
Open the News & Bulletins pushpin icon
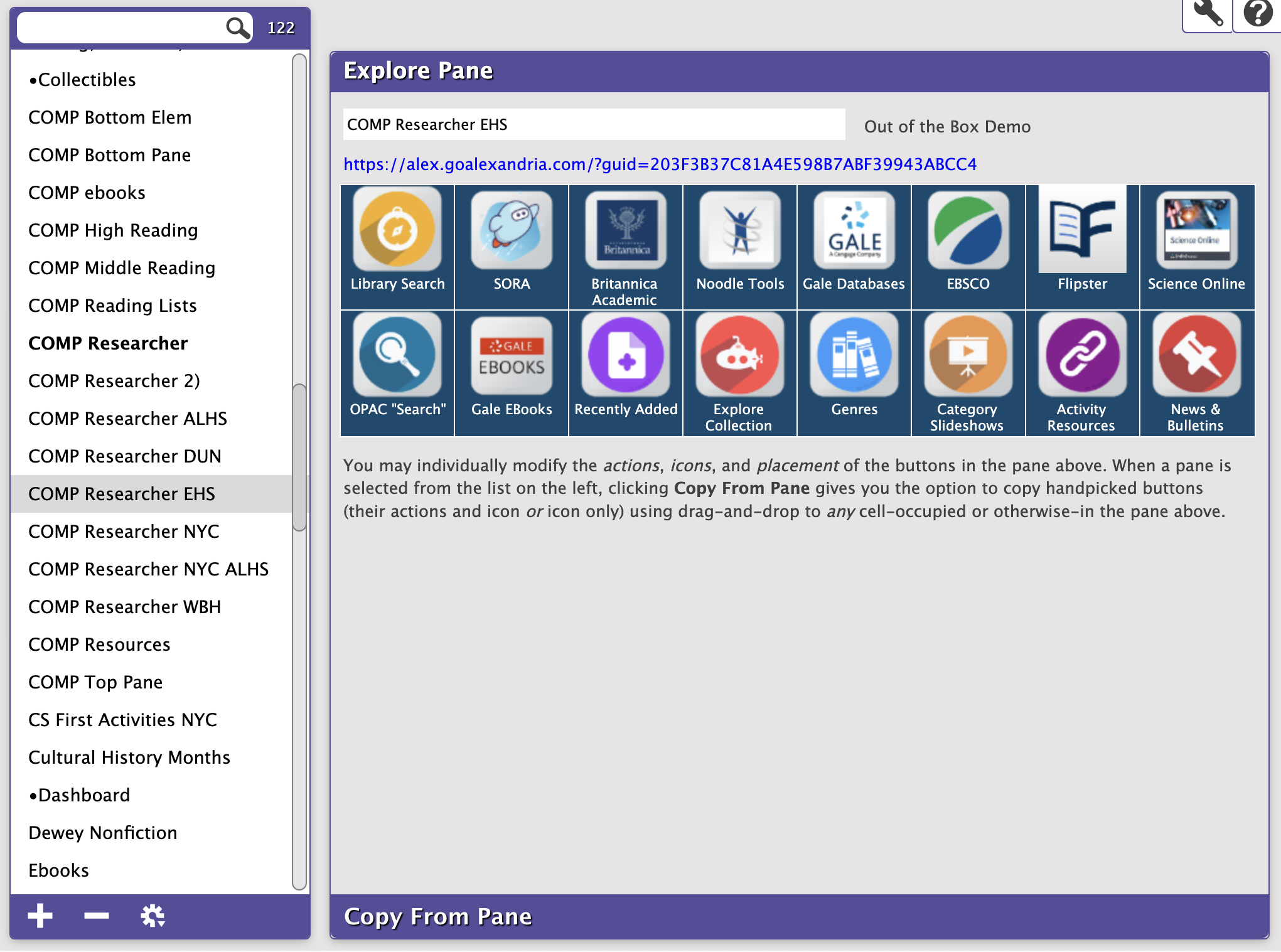point(1197,355)
